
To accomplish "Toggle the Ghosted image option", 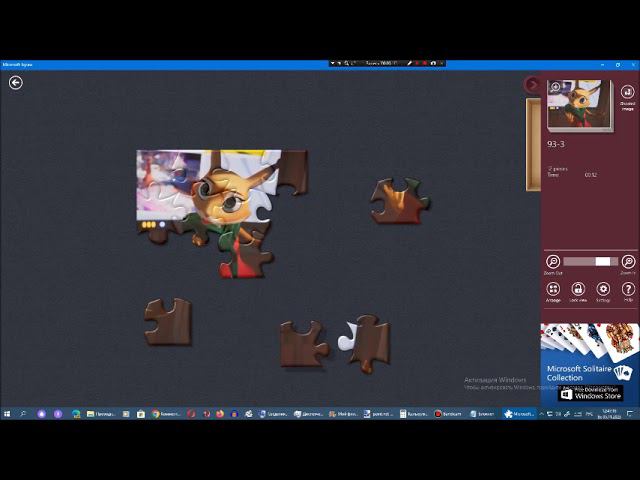I will coord(627,91).
